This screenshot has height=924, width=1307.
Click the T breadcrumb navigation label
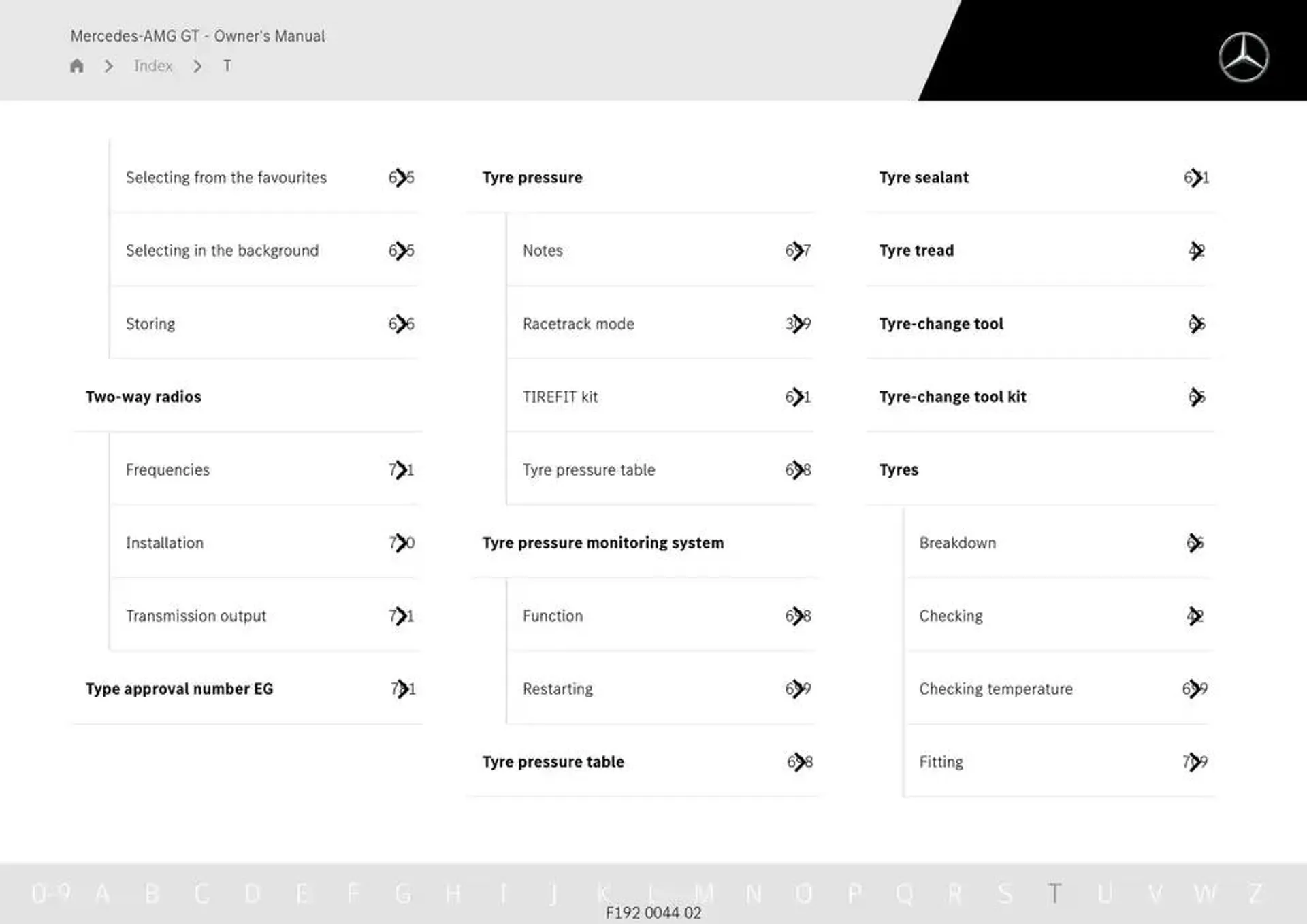[225, 66]
